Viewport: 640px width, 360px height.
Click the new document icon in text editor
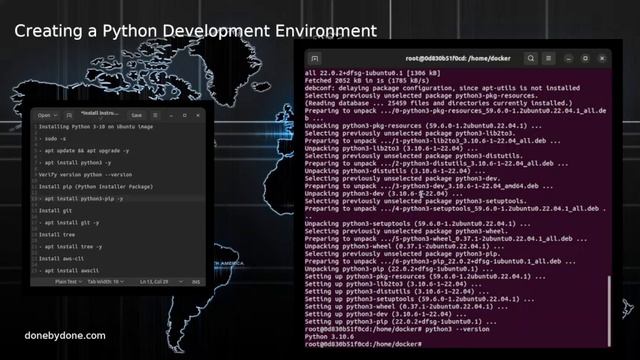(x=69, y=116)
